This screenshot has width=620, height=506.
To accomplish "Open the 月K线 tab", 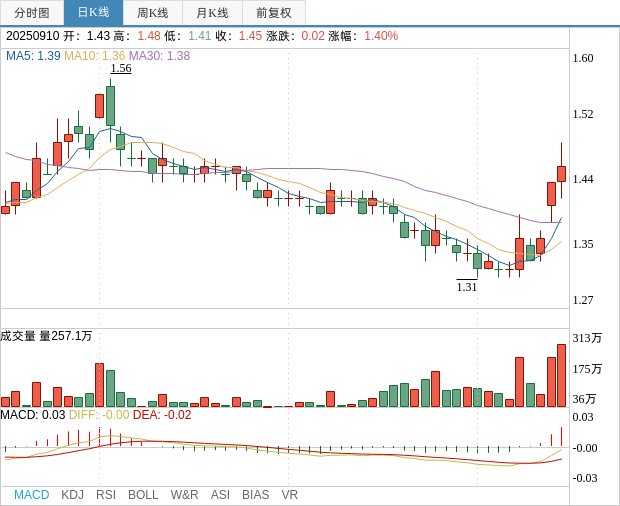I will click(x=212, y=13).
